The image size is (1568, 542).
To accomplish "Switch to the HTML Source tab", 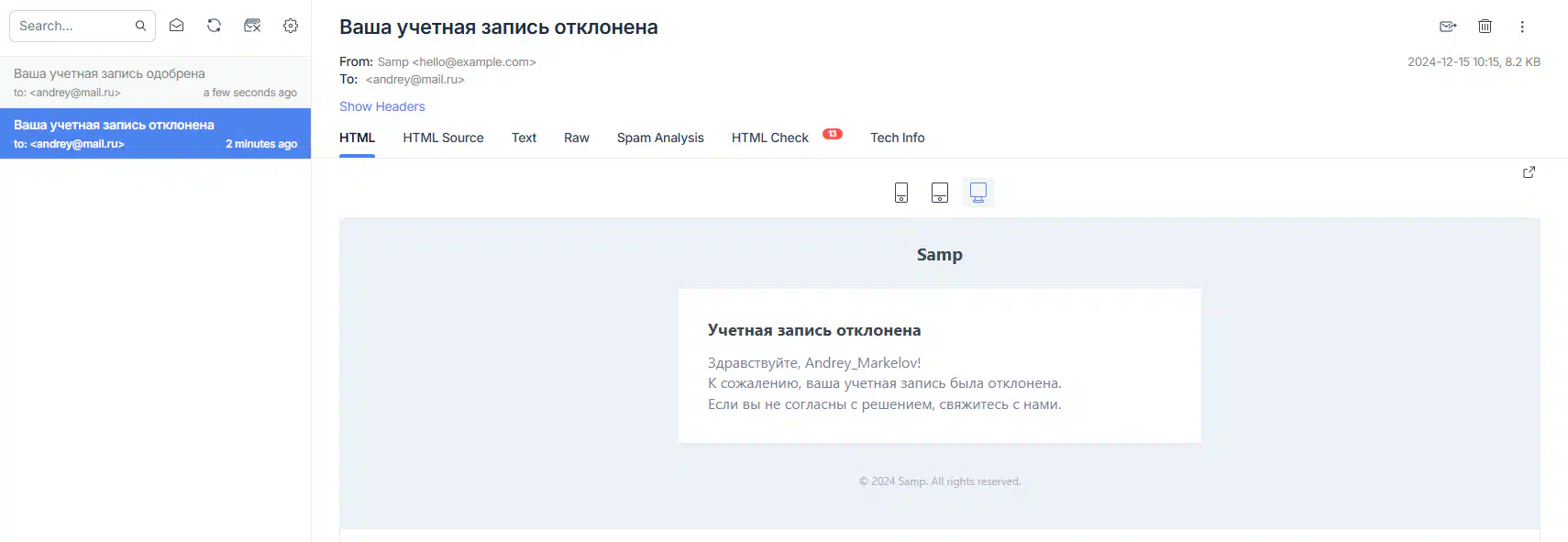I will [443, 138].
